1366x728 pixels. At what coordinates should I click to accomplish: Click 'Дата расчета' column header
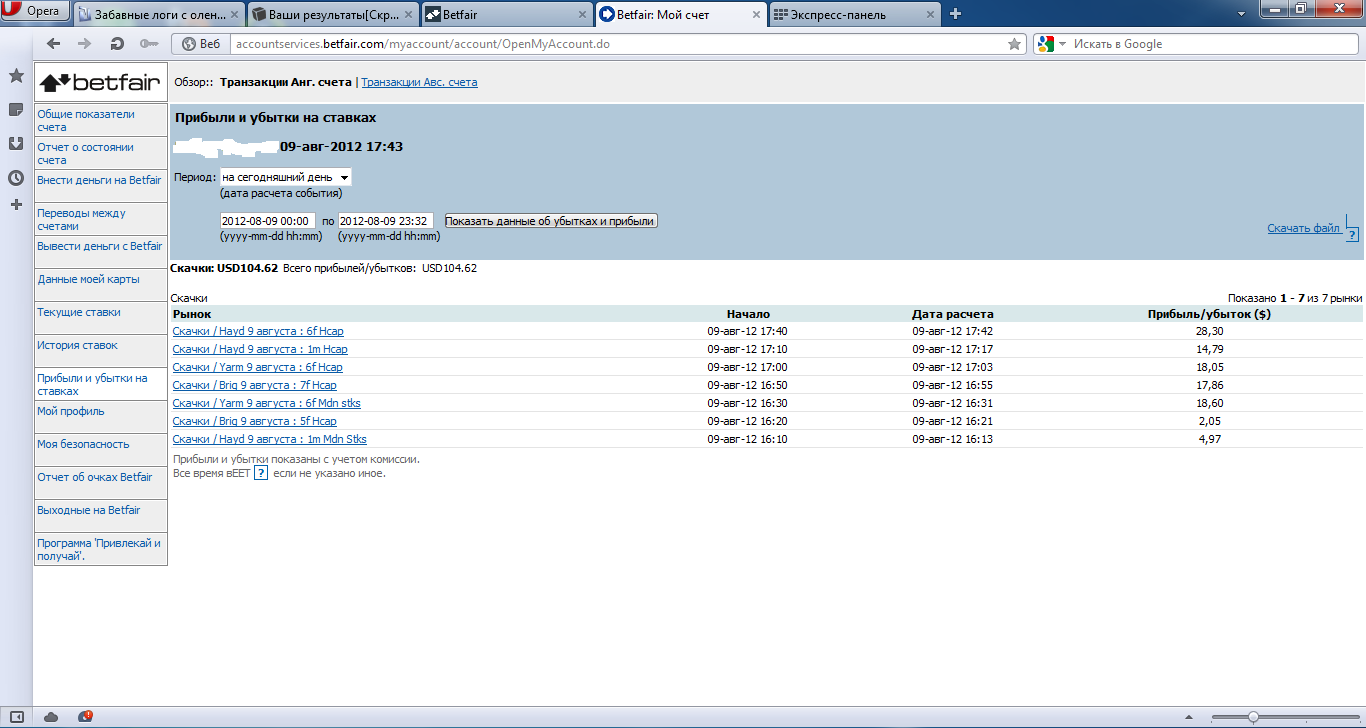click(952, 314)
